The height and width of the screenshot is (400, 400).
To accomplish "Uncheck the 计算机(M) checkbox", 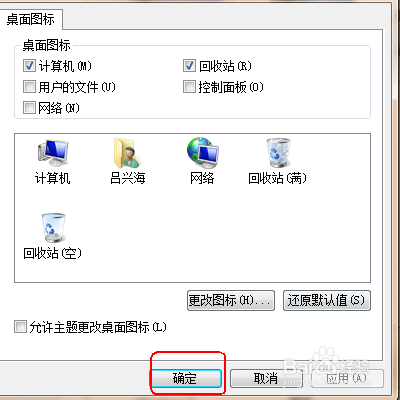I will [x=29, y=66].
